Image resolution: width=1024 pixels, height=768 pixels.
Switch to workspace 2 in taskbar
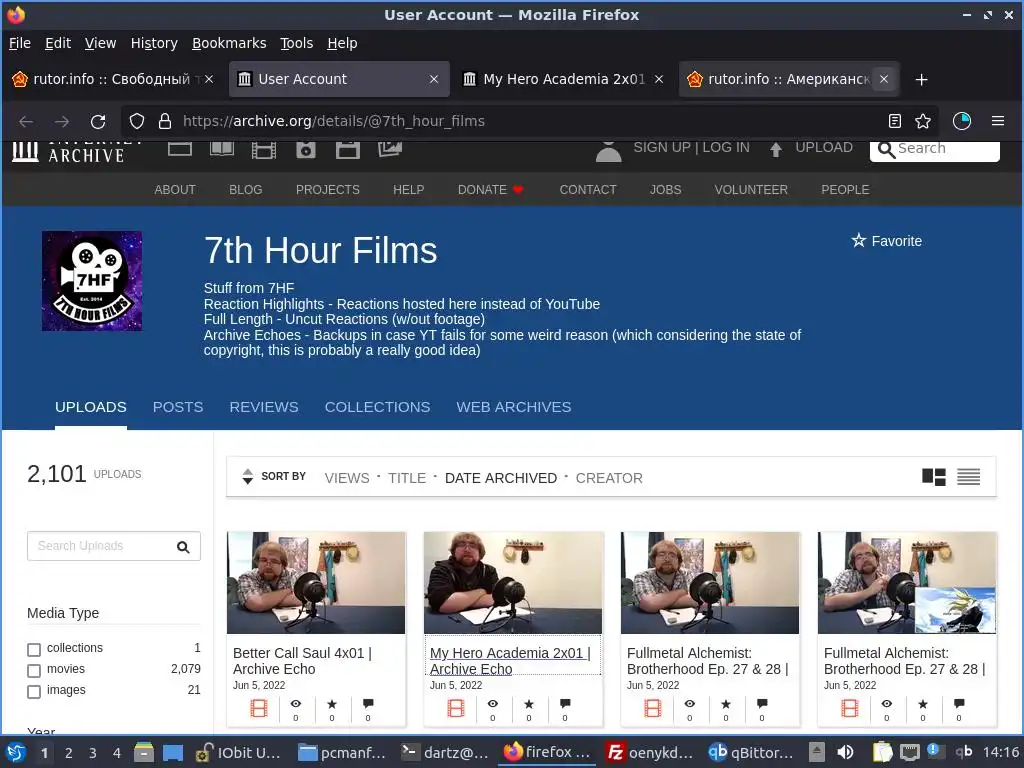click(69, 753)
